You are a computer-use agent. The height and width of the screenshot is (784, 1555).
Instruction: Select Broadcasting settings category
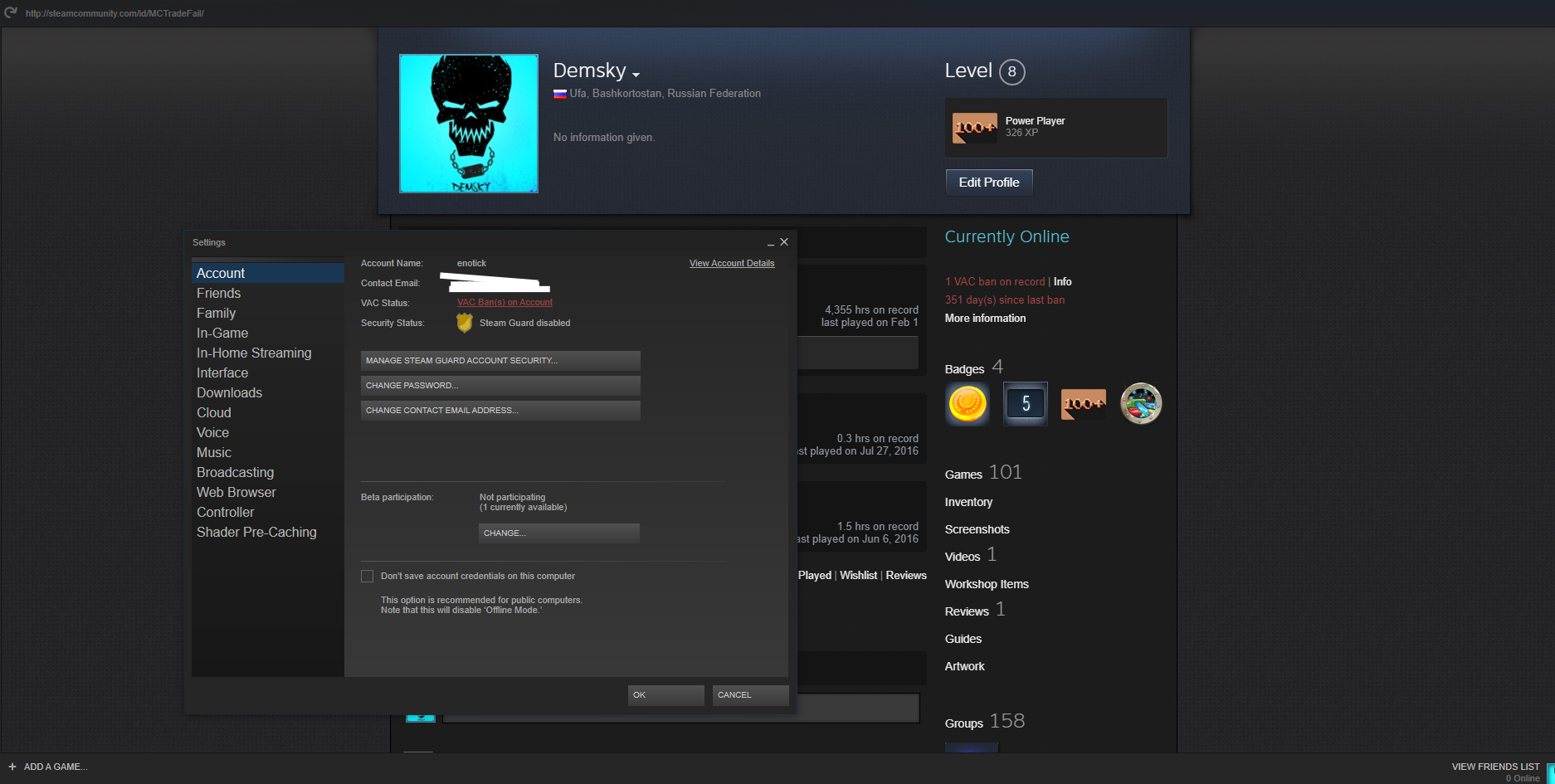(x=268, y=472)
